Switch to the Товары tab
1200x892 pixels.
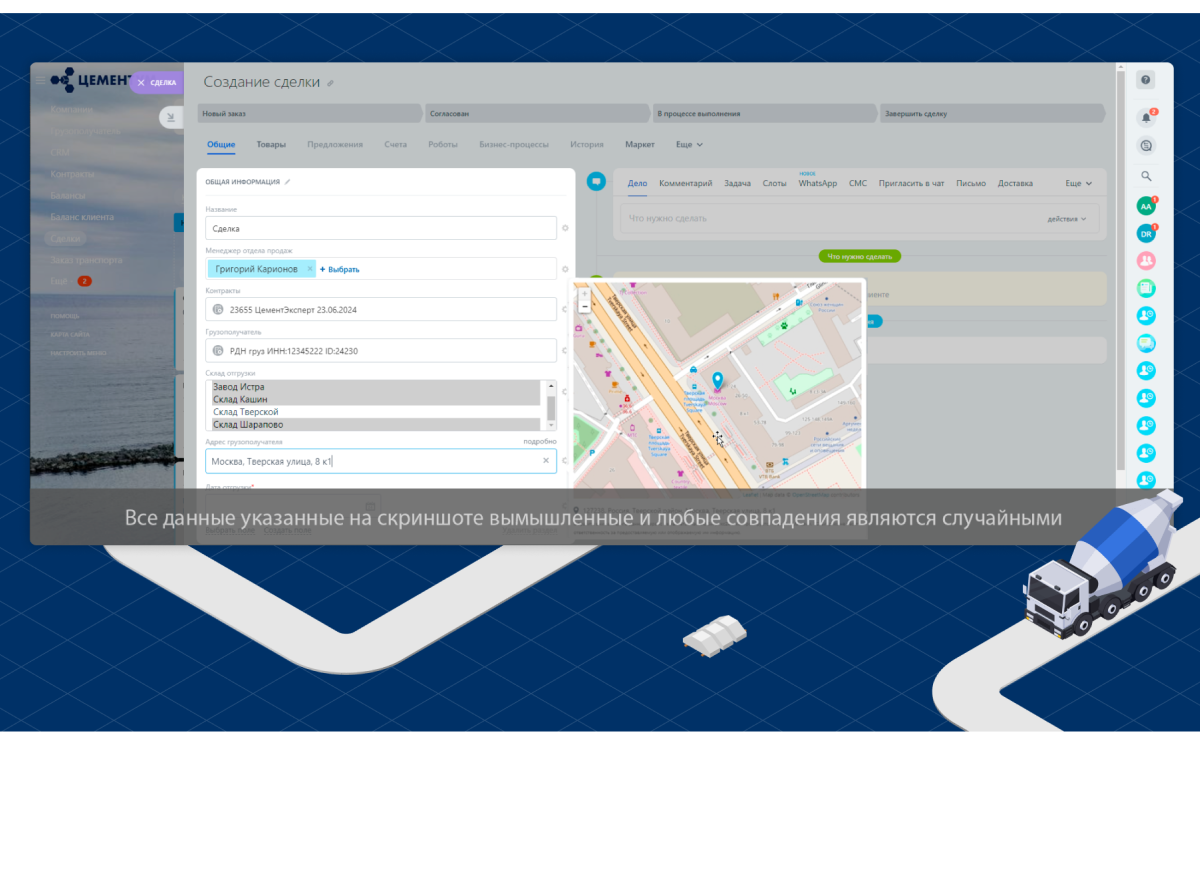point(271,145)
